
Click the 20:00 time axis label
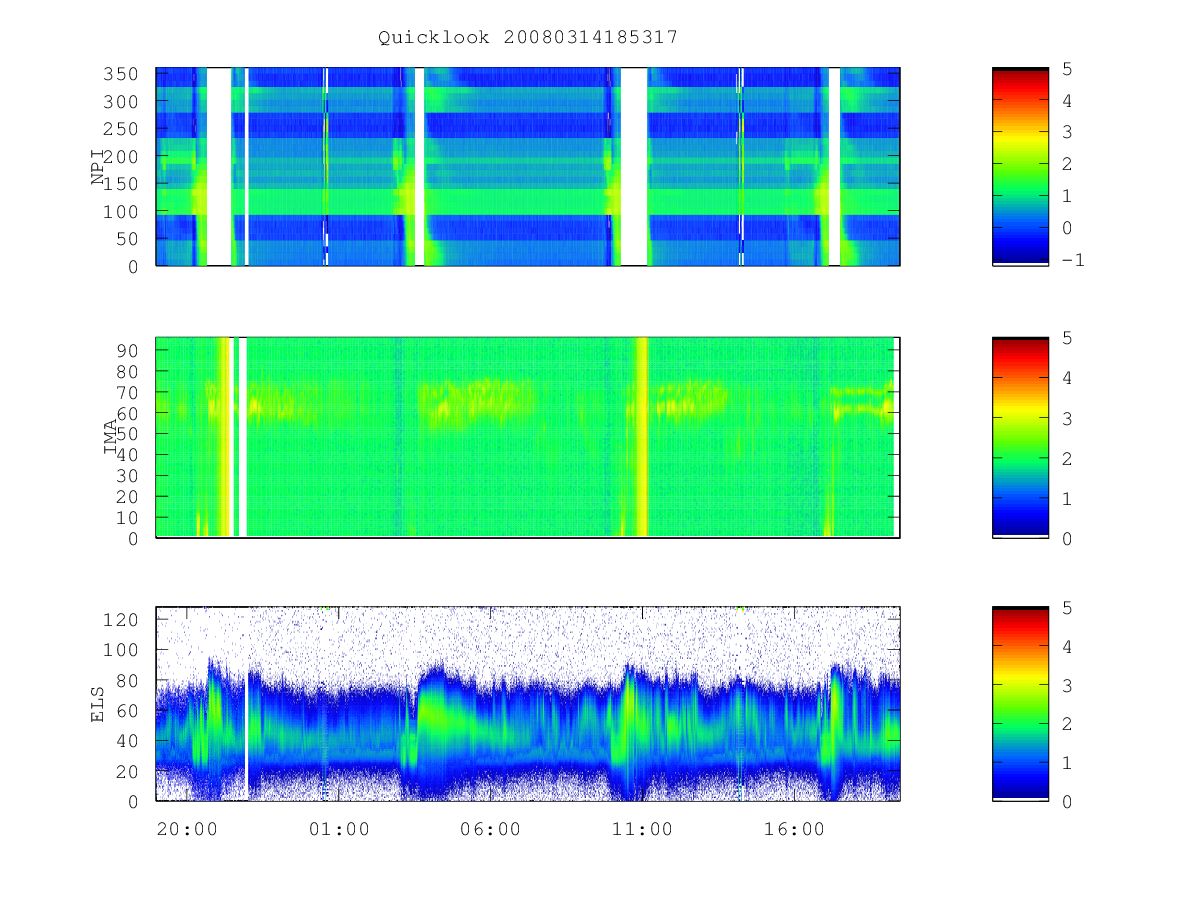click(x=187, y=829)
